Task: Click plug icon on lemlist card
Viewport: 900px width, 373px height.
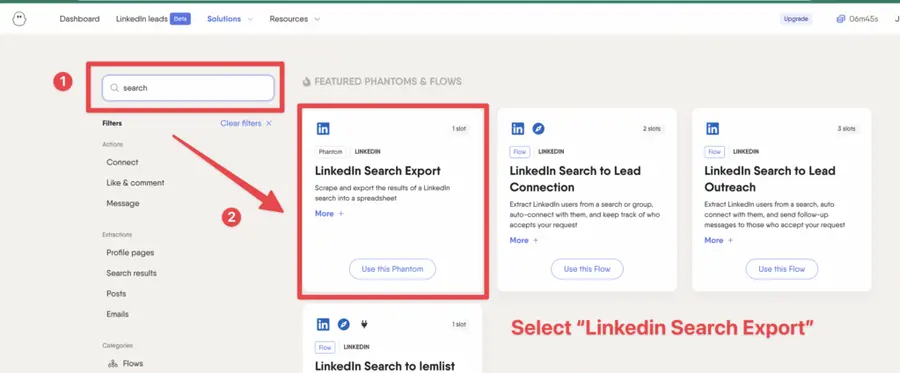Action: coord(364,324)
